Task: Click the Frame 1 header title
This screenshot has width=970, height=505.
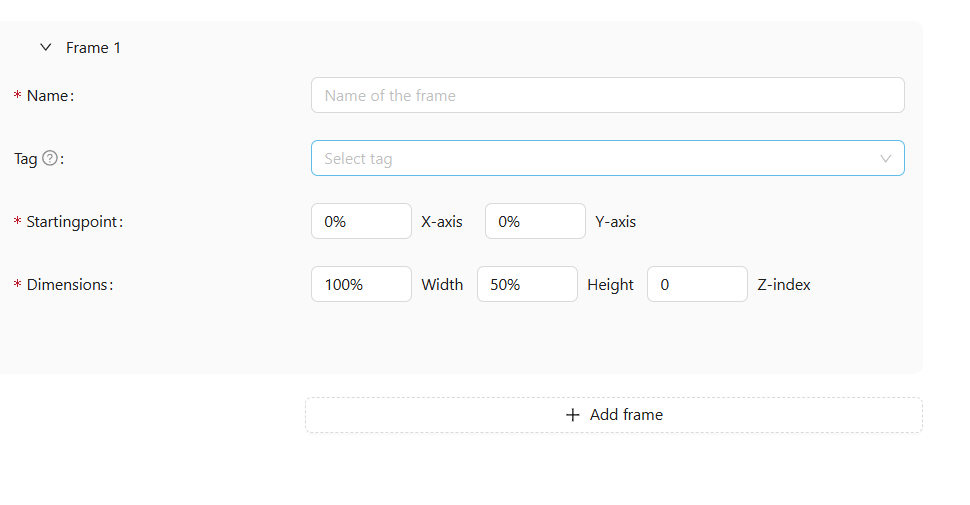Action: 93,47
